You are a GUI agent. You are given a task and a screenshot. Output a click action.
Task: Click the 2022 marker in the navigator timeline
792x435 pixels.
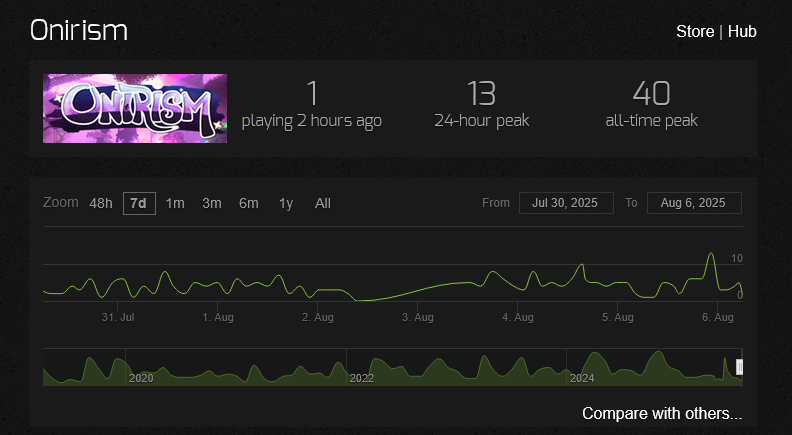(x=362, y=378)
